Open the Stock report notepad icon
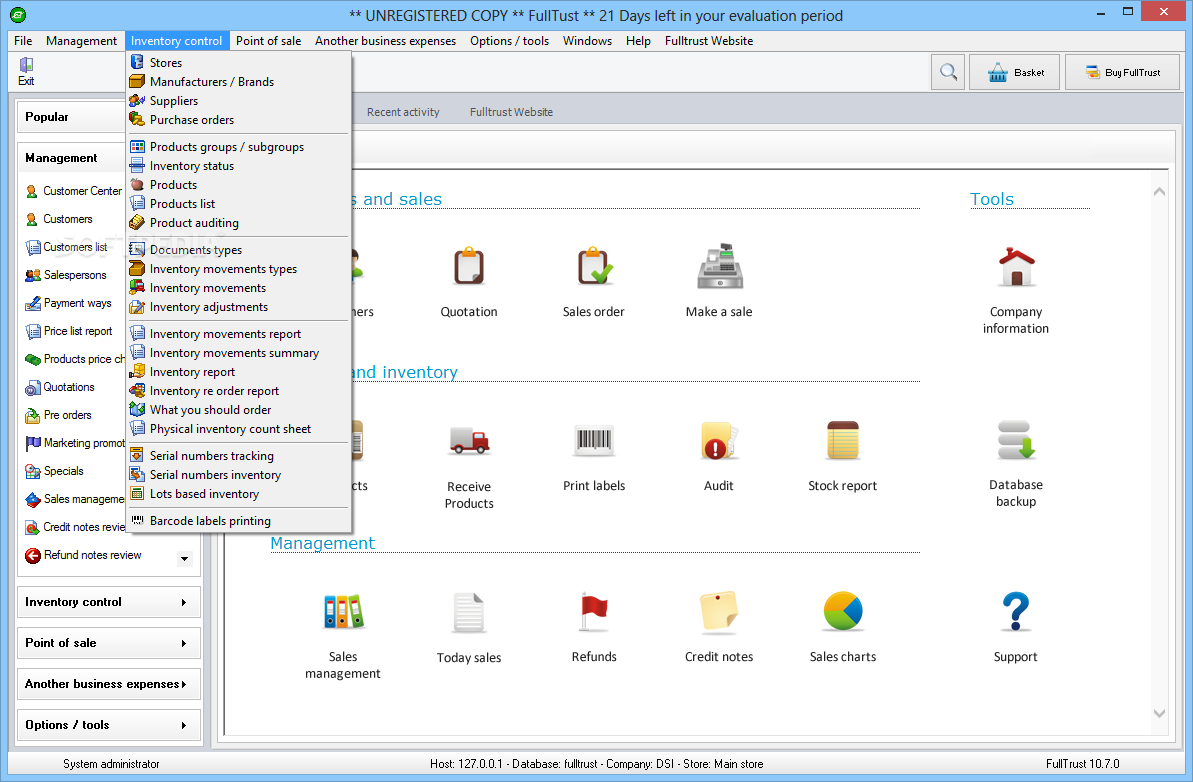The width and height of the screenshot is (1193, 782). coord(842,441)
